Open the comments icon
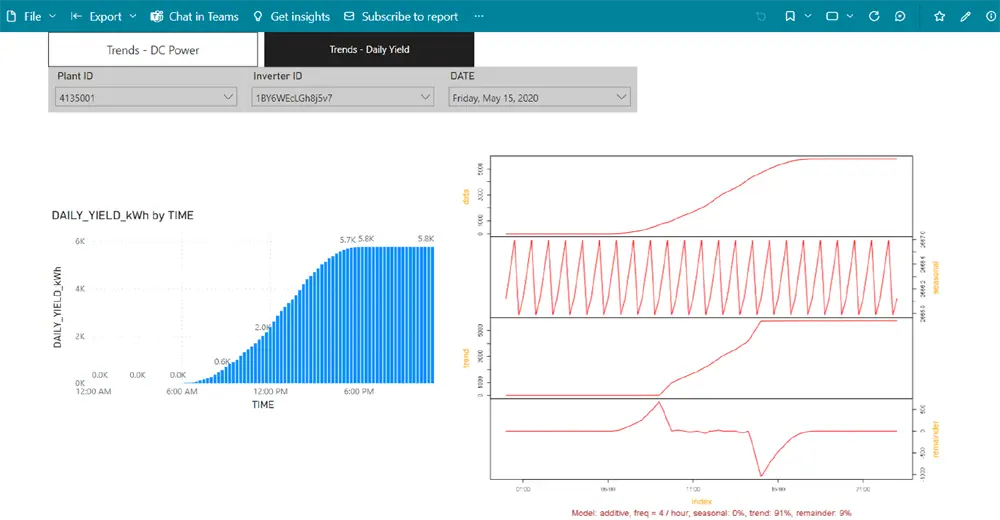 (900, 17)
